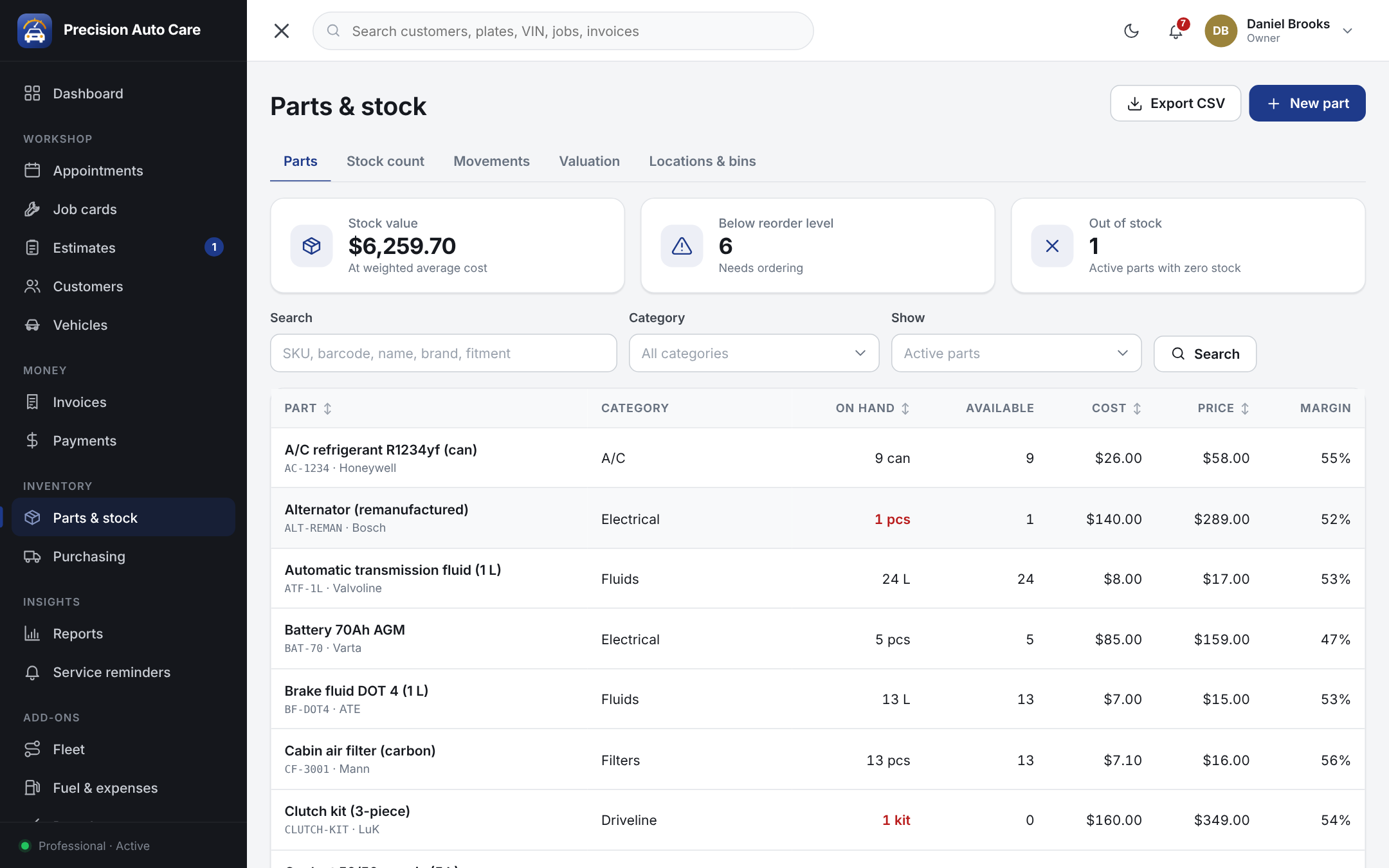
Task: Open Reports under Insights
Action: (x=123, y=633)
